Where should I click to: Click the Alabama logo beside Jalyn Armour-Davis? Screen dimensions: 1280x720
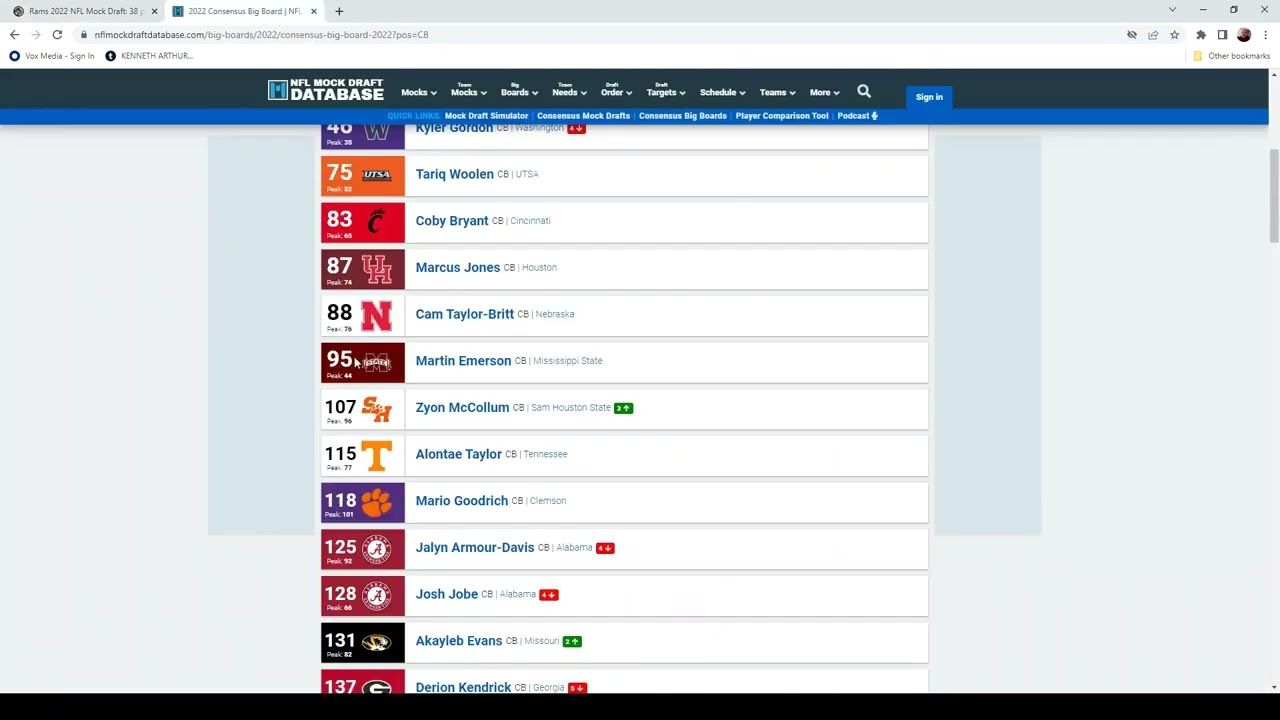(x=376, y=548)
